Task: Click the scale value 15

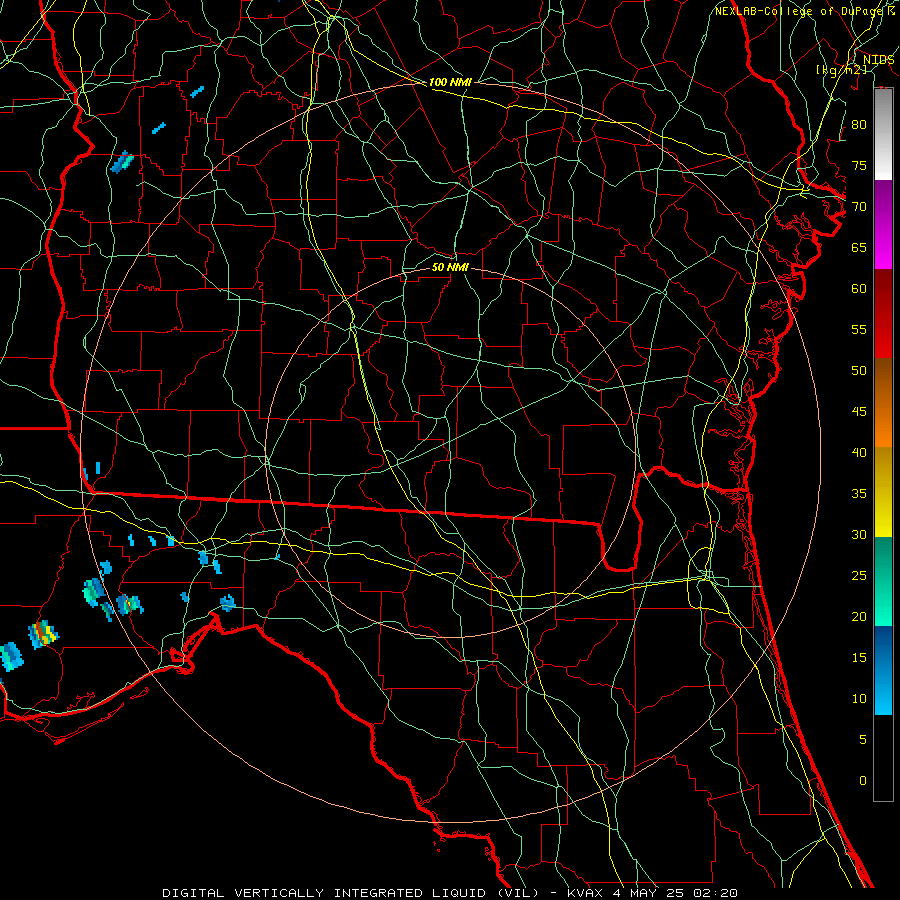Action: [x=859, y=657]
